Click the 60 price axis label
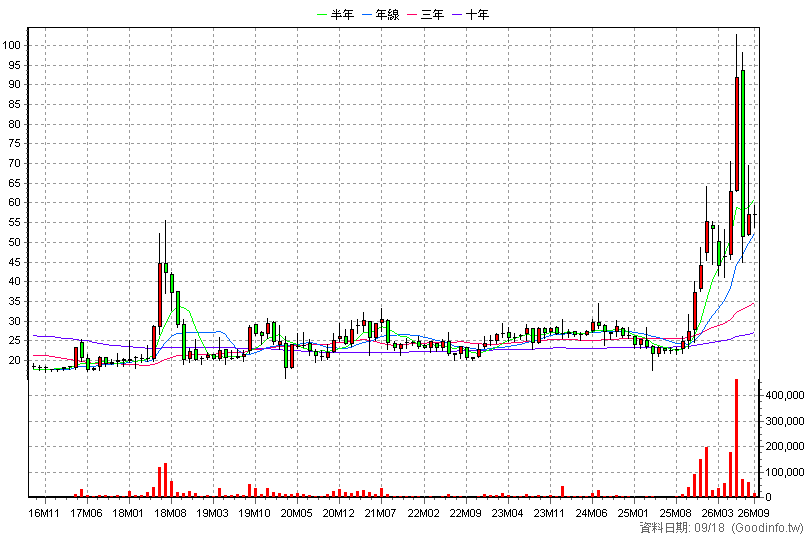Viewport: 808px width, 540px height. click(x=14, y=203)
